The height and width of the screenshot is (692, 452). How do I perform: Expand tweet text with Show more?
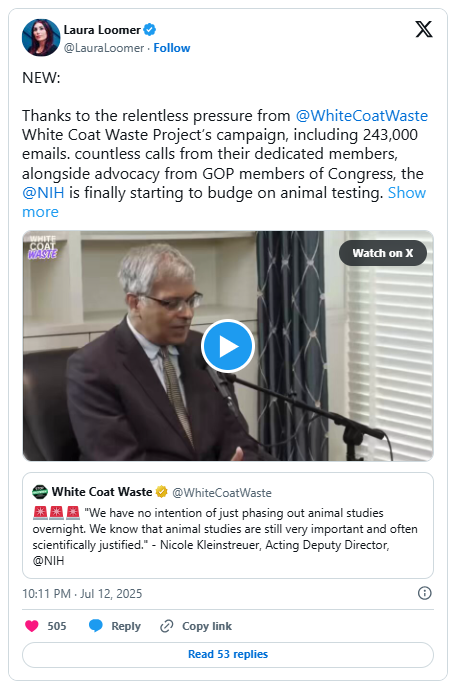[x=224, y=202]
